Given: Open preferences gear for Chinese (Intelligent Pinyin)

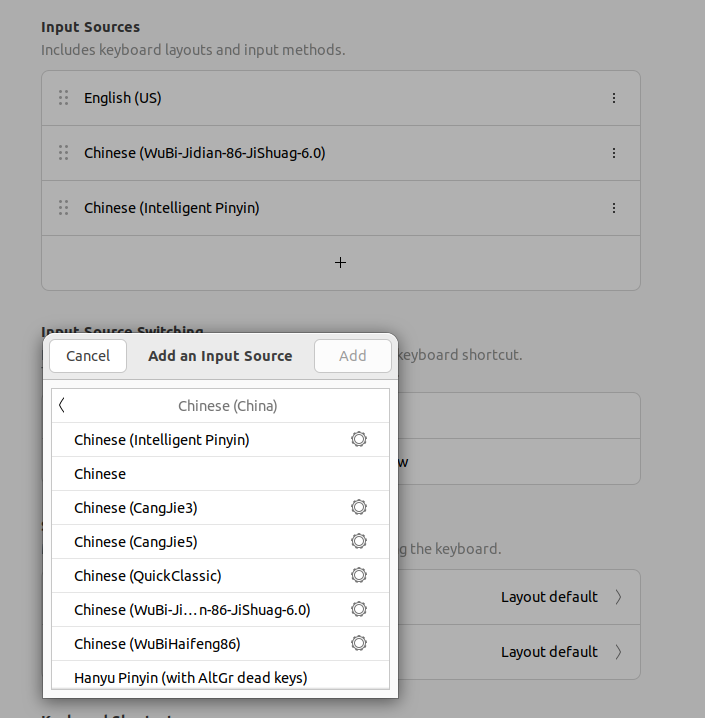Looking at the screenshot, I should 359,439.
